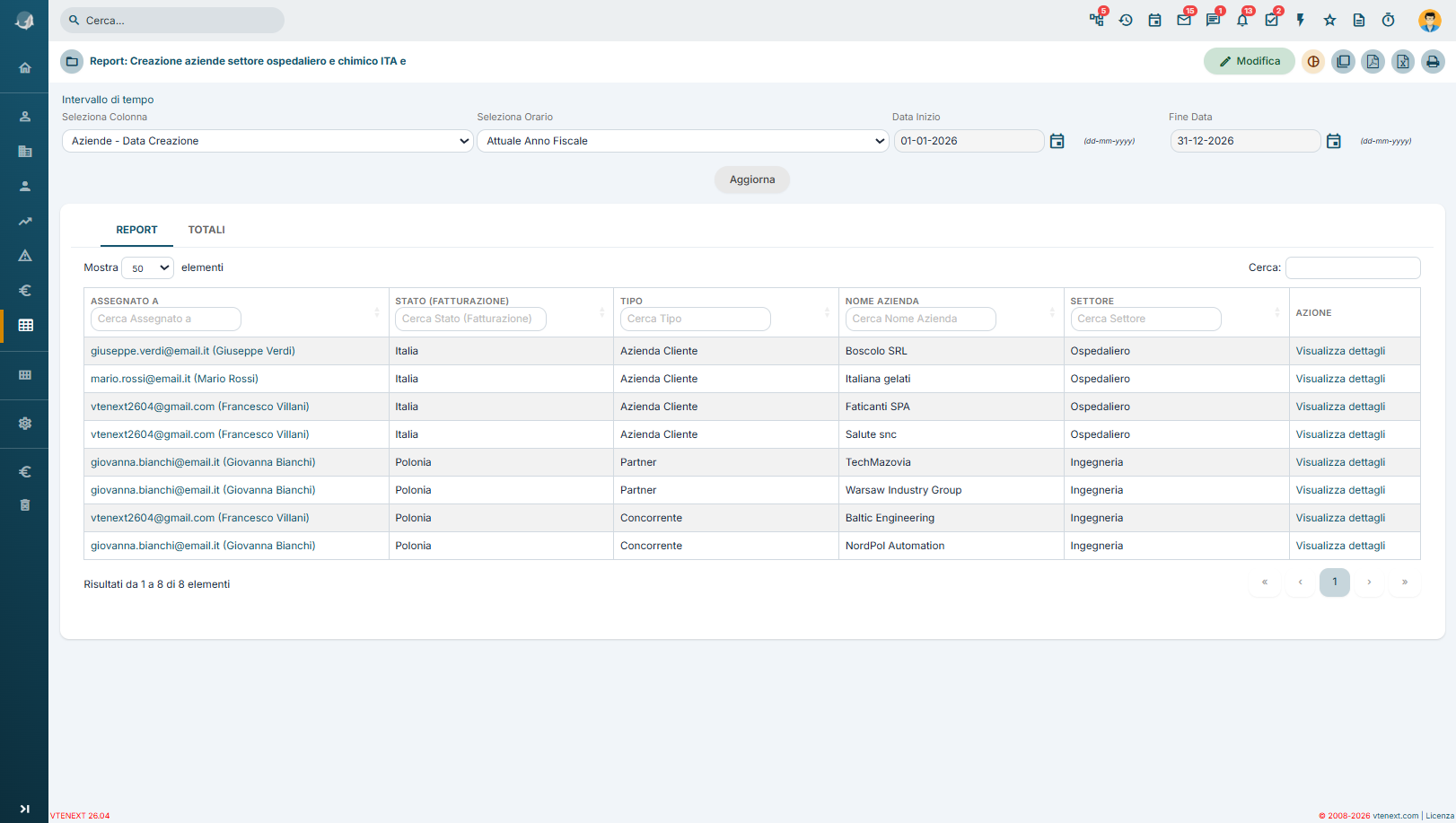Screen dimensions: 1456x823
Task: Click the stopwatch timer icon
Action: click(x=1389, y=20)
